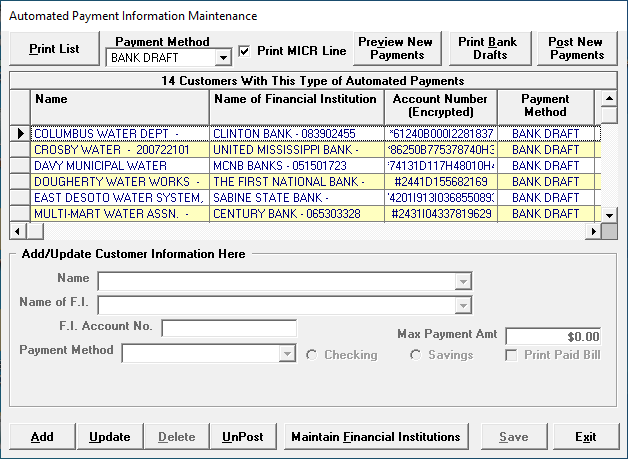
Task: Click the row selector for DAVY MUNICIPAL WATER
Action: click(20, 166)
